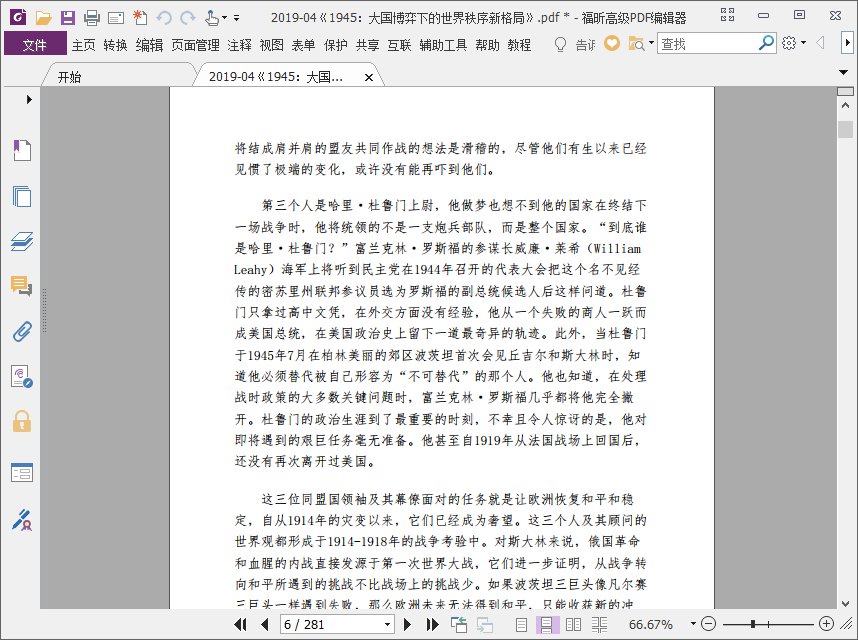Expand the gear settings dropdown arrow
The height and width of the screenshot is (640, 858).
(x=803, y=43)
